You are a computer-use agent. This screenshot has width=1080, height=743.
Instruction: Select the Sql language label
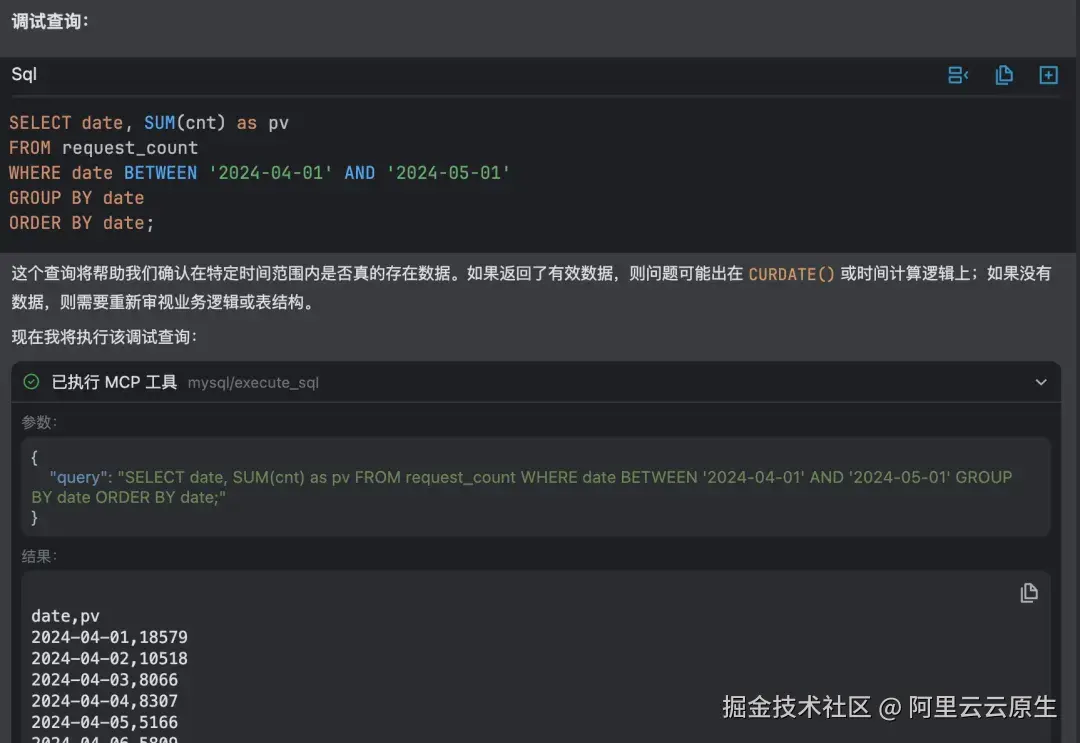point(23,74)
